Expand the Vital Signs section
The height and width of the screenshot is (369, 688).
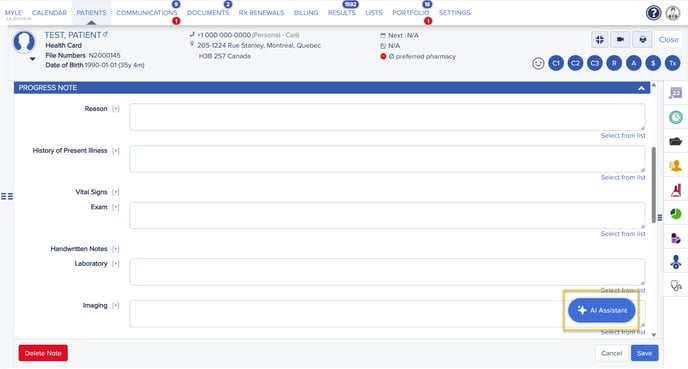tap(115, 192)
